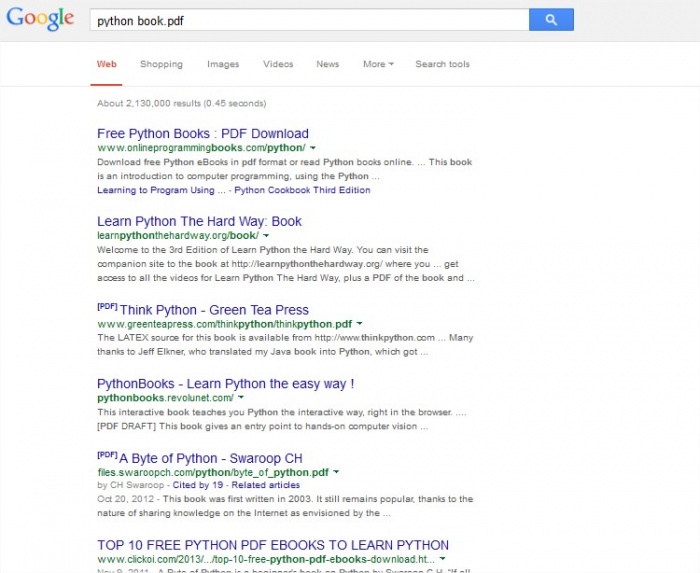Expand arrow beside www.clickoi.com URL
This screenshot has height=573, width=700.
pos(442,559)
